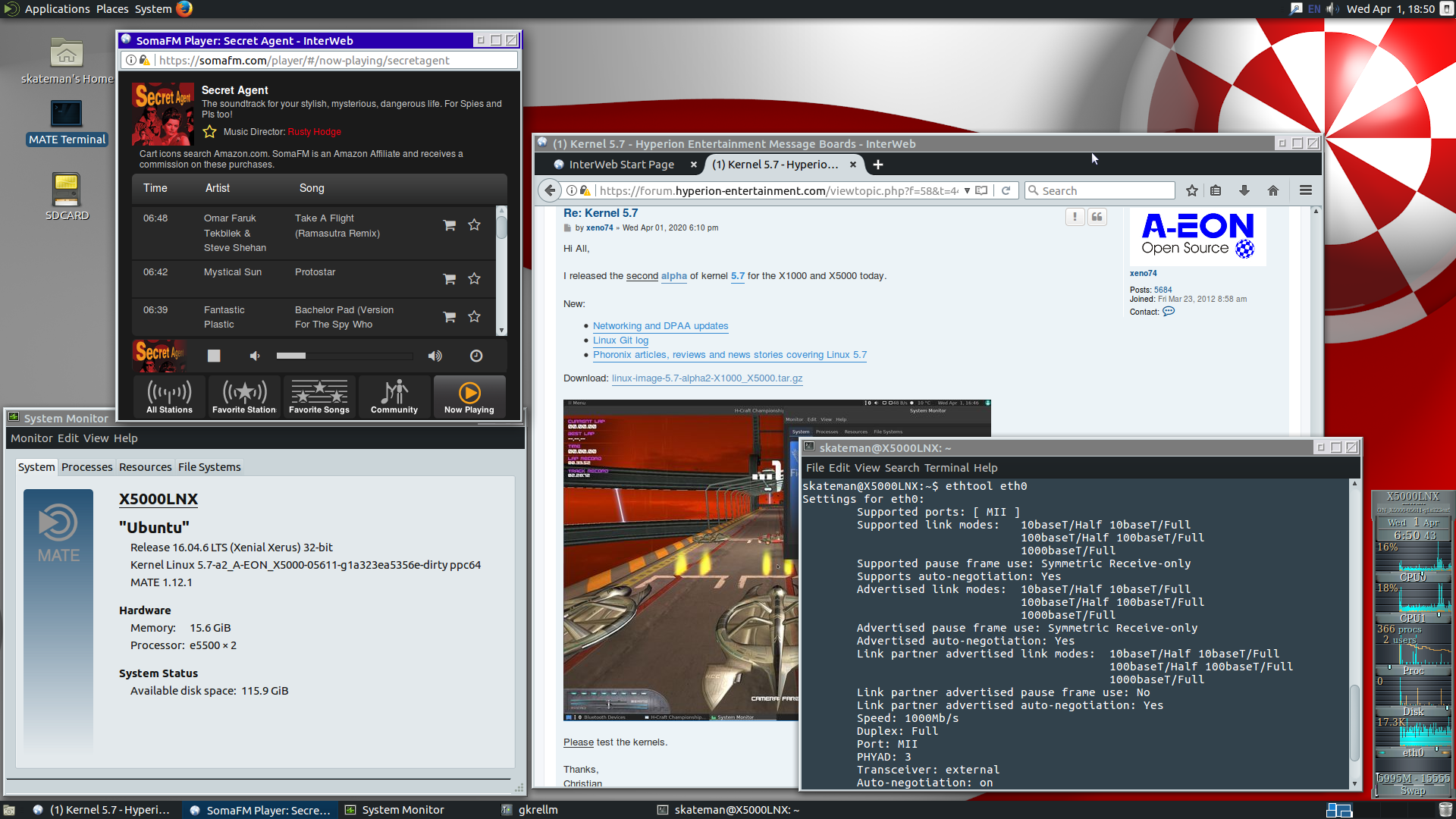Reload the forum page
This screenshot has width=1456, height=819.
pyautogui.click(x=1006, y=190)
